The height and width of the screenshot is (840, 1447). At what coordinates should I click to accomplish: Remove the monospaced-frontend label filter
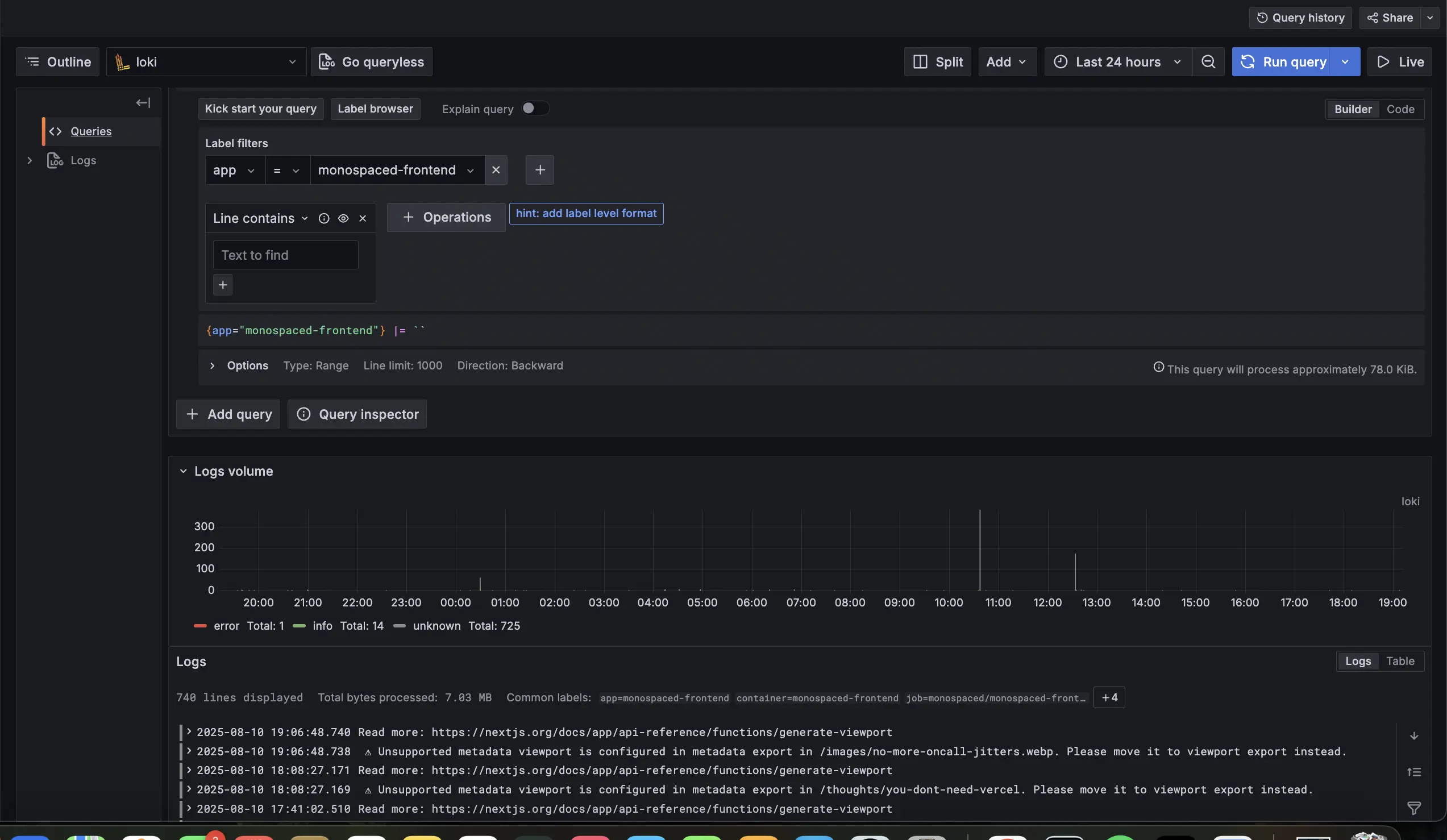click(496, 170)
